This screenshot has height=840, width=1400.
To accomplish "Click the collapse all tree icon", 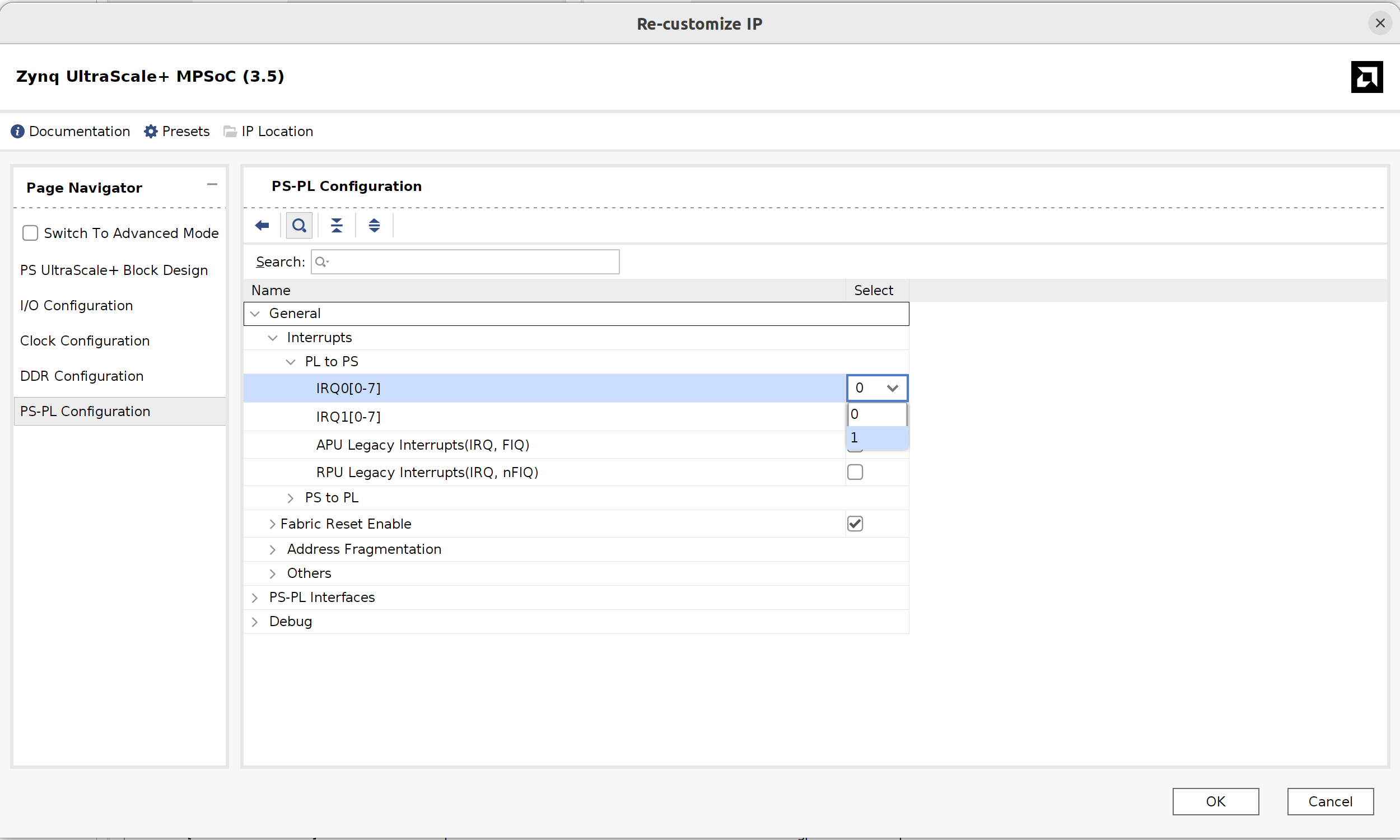I will 336,225.
